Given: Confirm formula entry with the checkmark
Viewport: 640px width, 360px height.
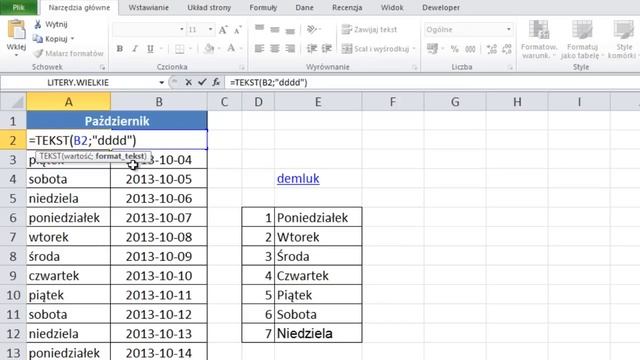Looking at the screenshot, I should (x=202, y=82).
